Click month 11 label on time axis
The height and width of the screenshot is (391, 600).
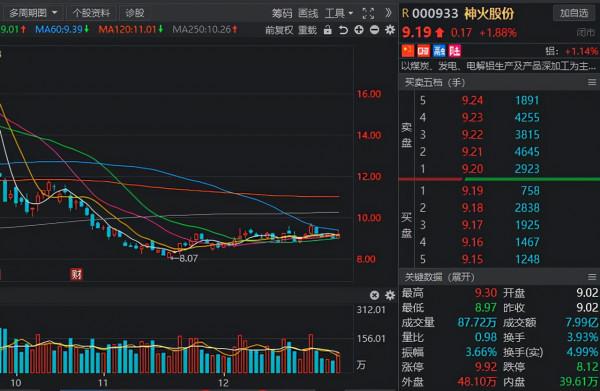(x=103, y=383)
